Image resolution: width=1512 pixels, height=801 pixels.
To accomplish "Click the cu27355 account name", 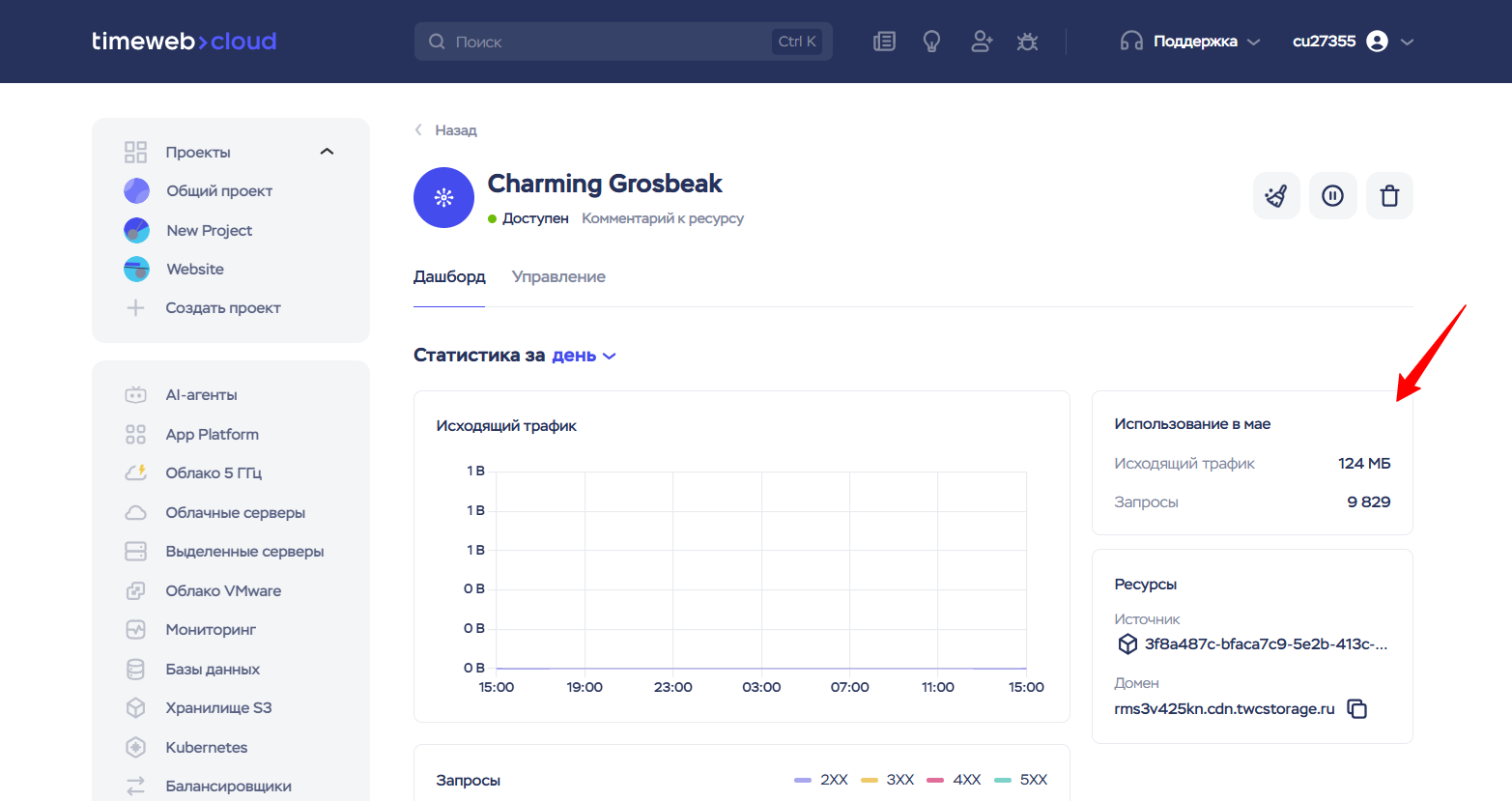I will tap(1325, 42).
